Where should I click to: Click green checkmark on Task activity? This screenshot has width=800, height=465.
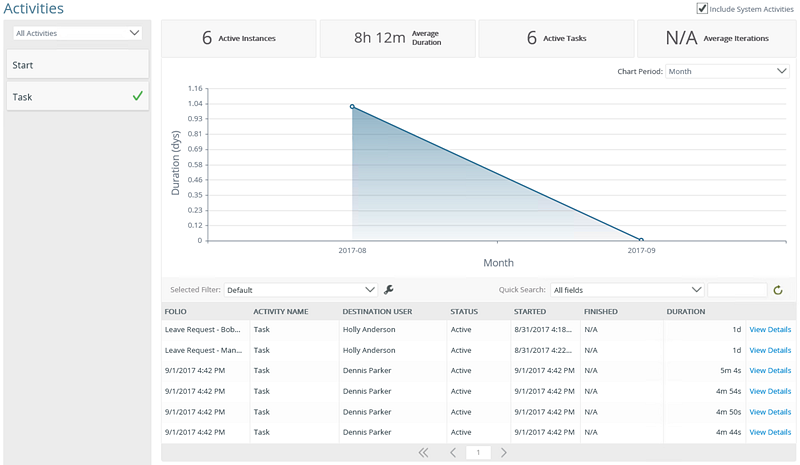tap(137, 97)
